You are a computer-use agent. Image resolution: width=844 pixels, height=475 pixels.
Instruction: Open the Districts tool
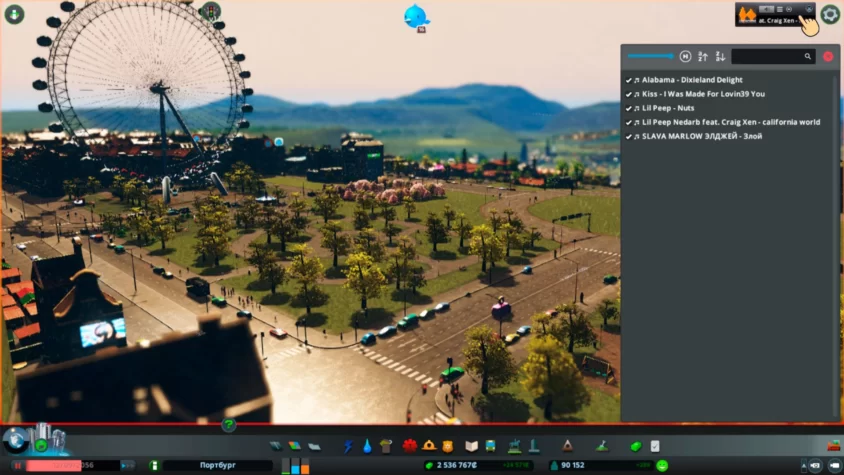[314, 446]
